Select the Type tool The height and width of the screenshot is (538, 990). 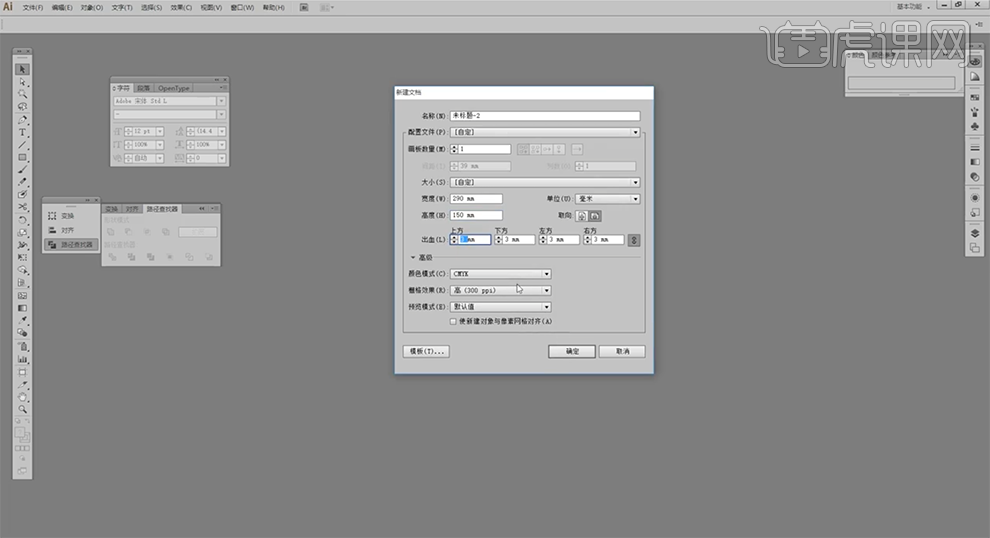coord(22,132)
